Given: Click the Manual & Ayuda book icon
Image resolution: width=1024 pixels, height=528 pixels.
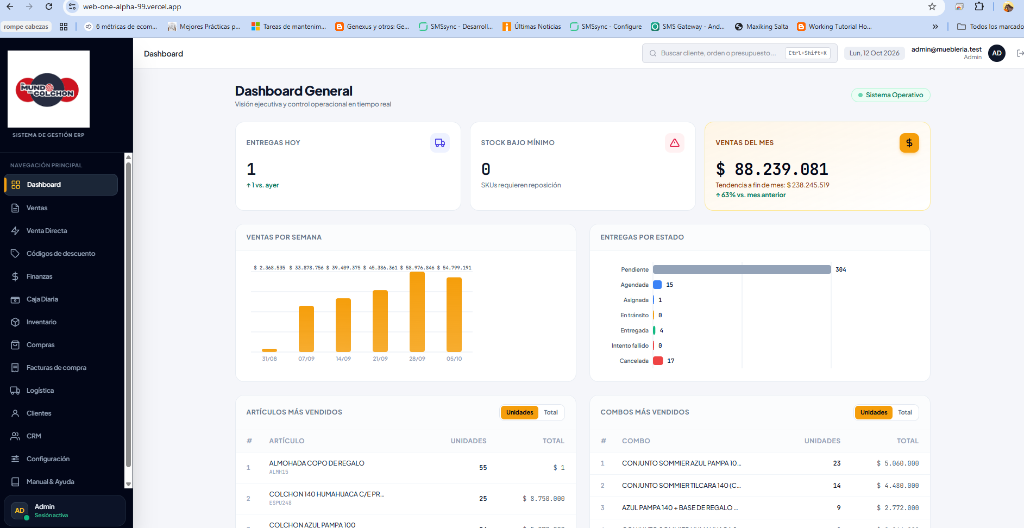Looking at the screenshot, I should pos(16,482).
